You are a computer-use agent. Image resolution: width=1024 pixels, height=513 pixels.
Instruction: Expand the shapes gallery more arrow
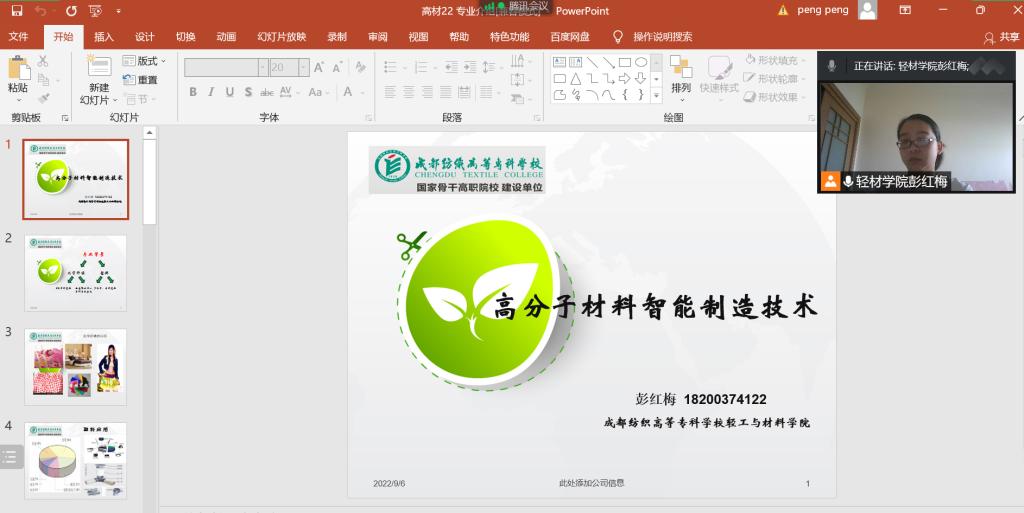point(656,96)
